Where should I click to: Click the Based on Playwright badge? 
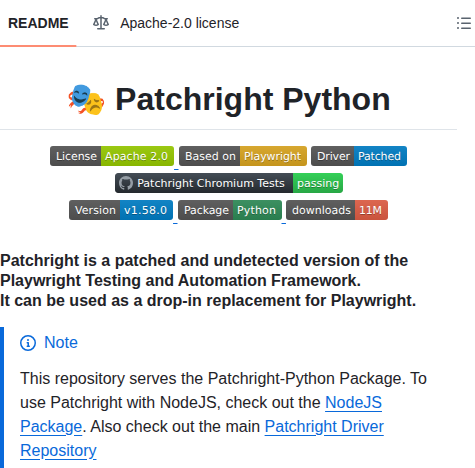coord(243,156)
